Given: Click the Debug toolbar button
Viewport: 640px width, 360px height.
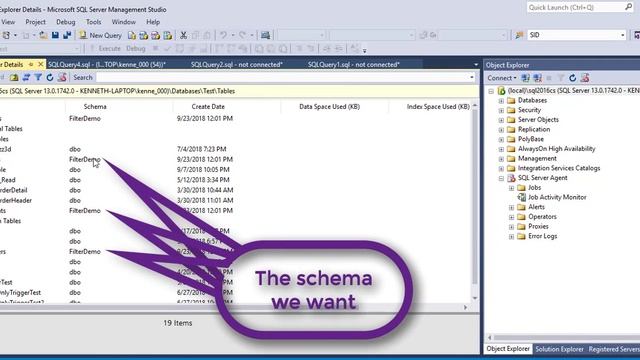Looking at the screenshot, I should click(x=136, y=49).
